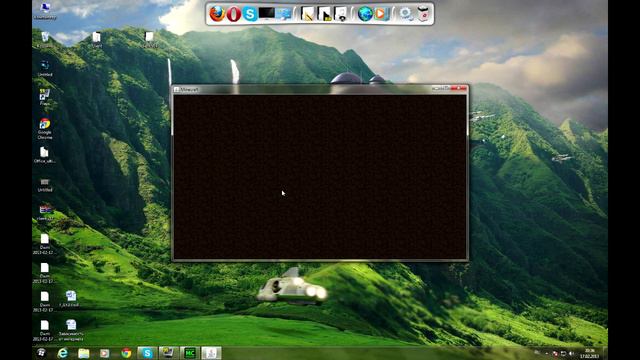Open the dock document with cursor arrow
This screenshot has height=360, width=640.
[x=324, y=14]
